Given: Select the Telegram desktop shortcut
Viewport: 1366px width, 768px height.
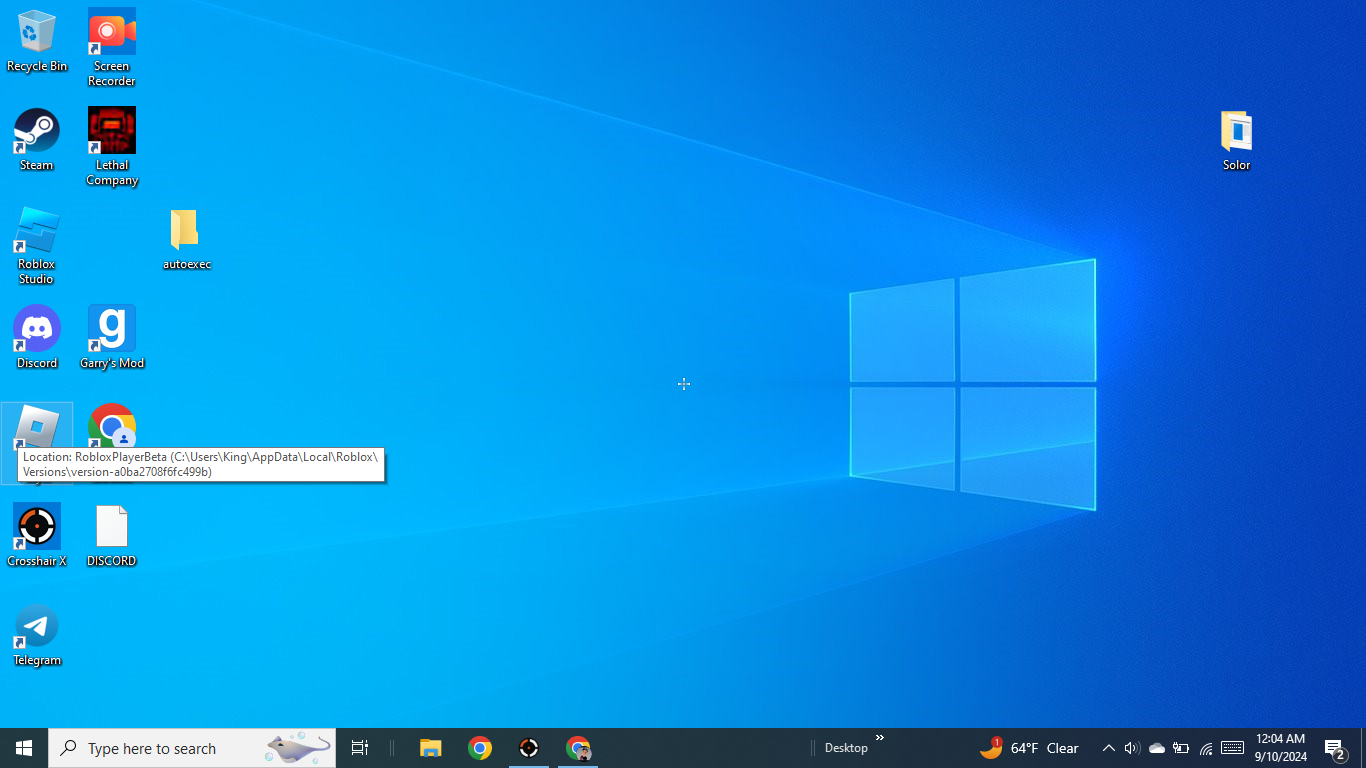Looking at the screenshot, I should [x=37, y=635].
